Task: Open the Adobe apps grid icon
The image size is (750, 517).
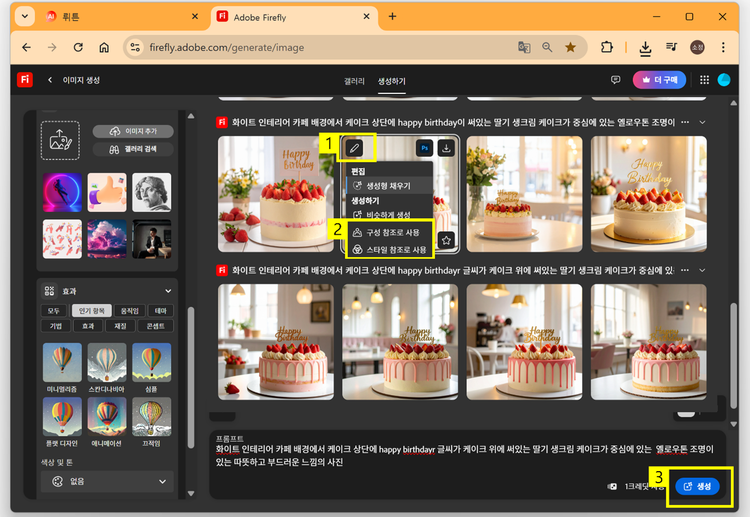Action: 704,80
